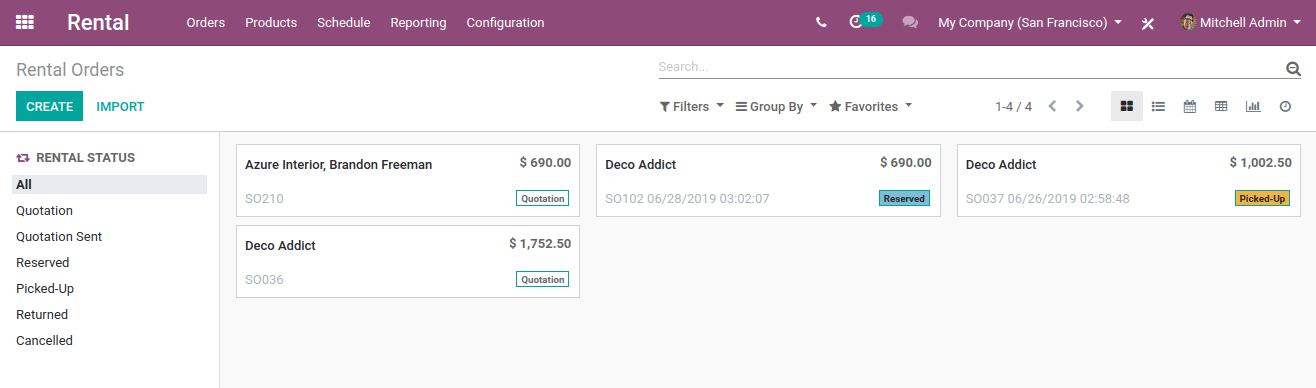Viewport: 1316px width, 388px height.
Task: Switch to calendar view
Action: (1190, 106)
